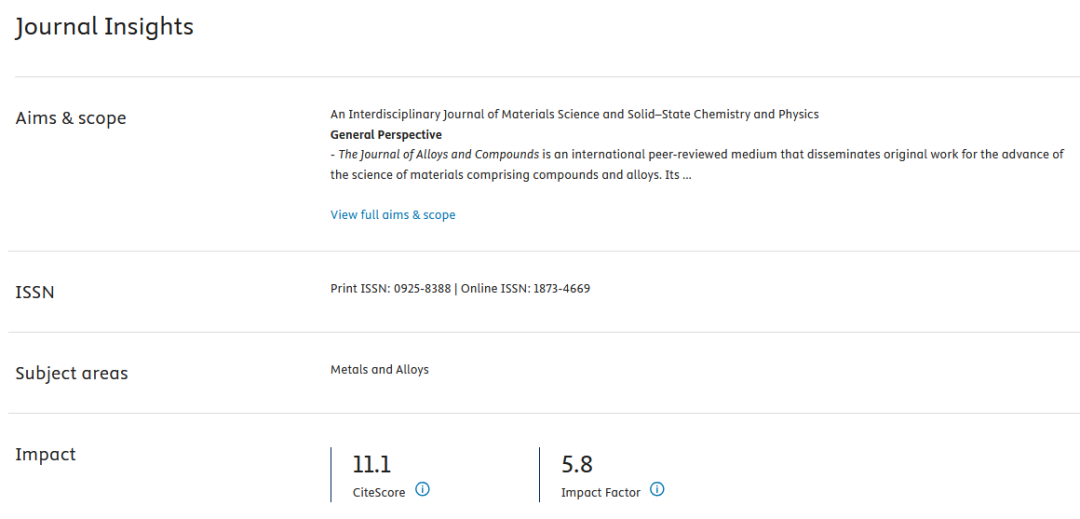This screenshot has width=1080, height=519.
Task: Select the 11.1 CiteScore value
Action: click(372, 465)
